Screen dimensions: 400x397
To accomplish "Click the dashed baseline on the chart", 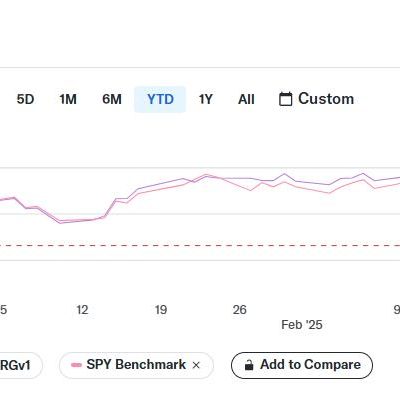I will pos(200,246).
